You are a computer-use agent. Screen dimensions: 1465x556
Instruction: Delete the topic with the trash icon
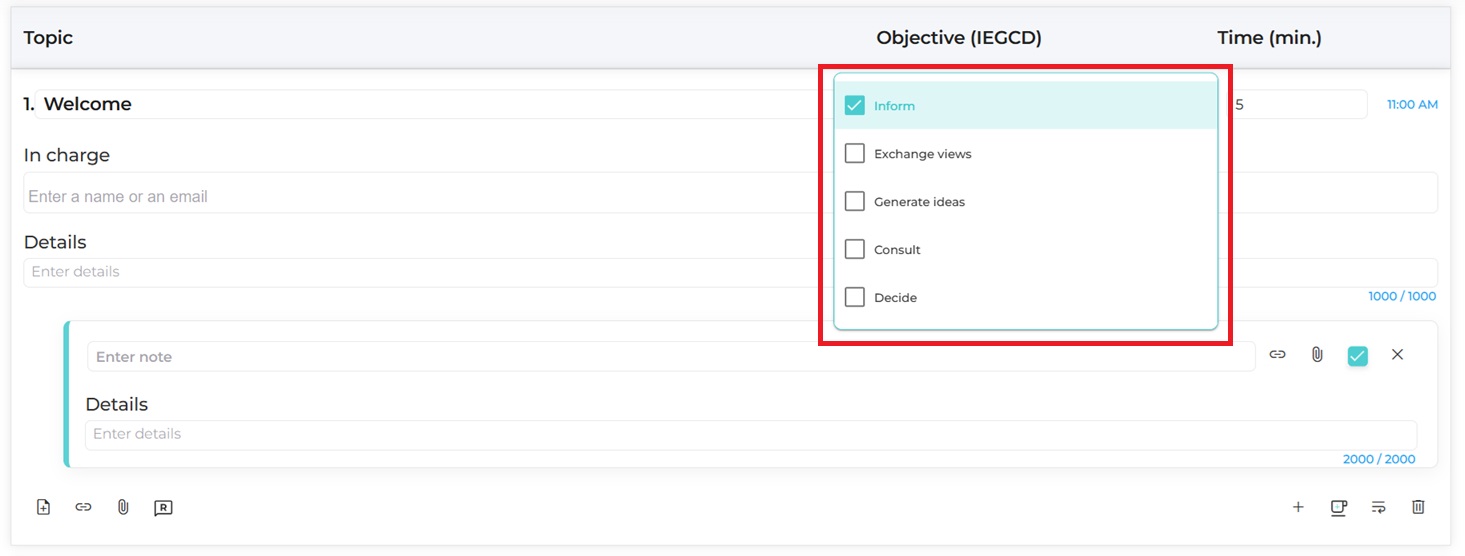coord(1418,507)
